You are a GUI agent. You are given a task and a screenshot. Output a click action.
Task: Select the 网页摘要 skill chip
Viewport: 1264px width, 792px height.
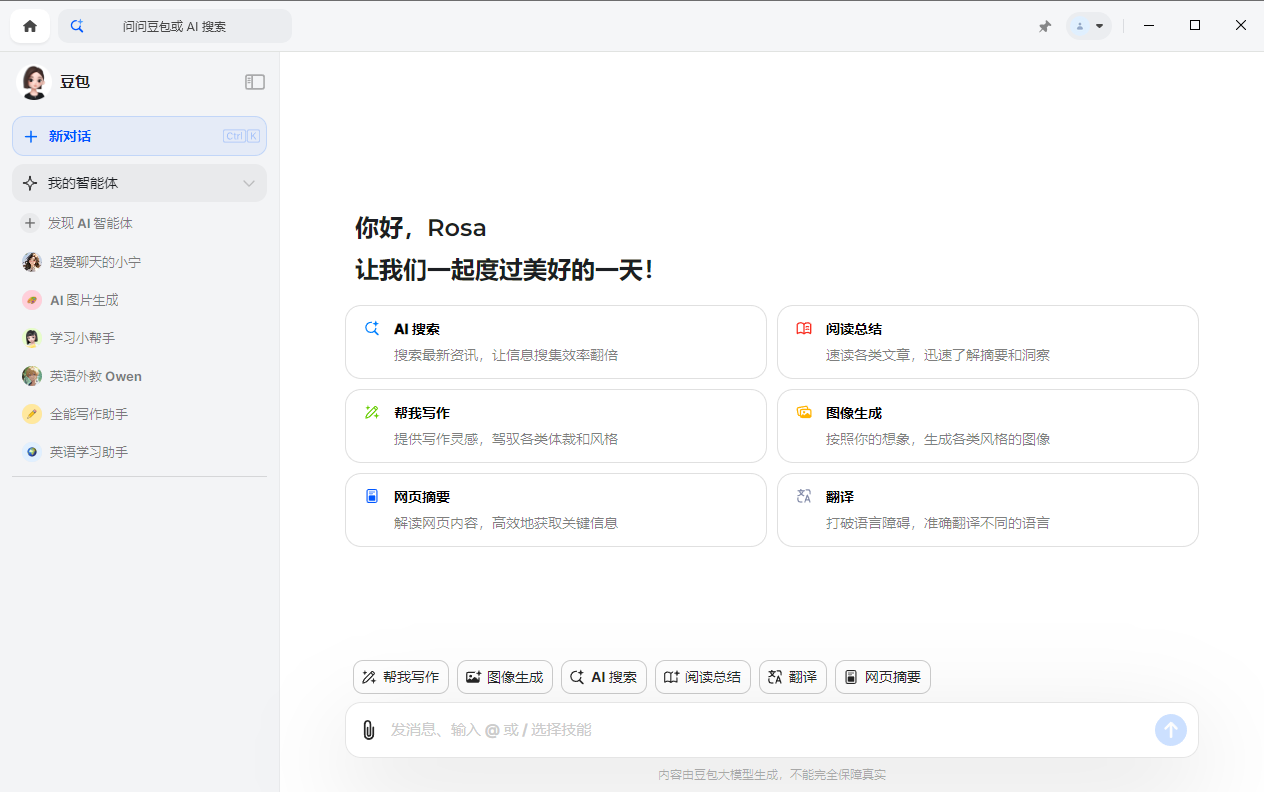pos(882,677)
